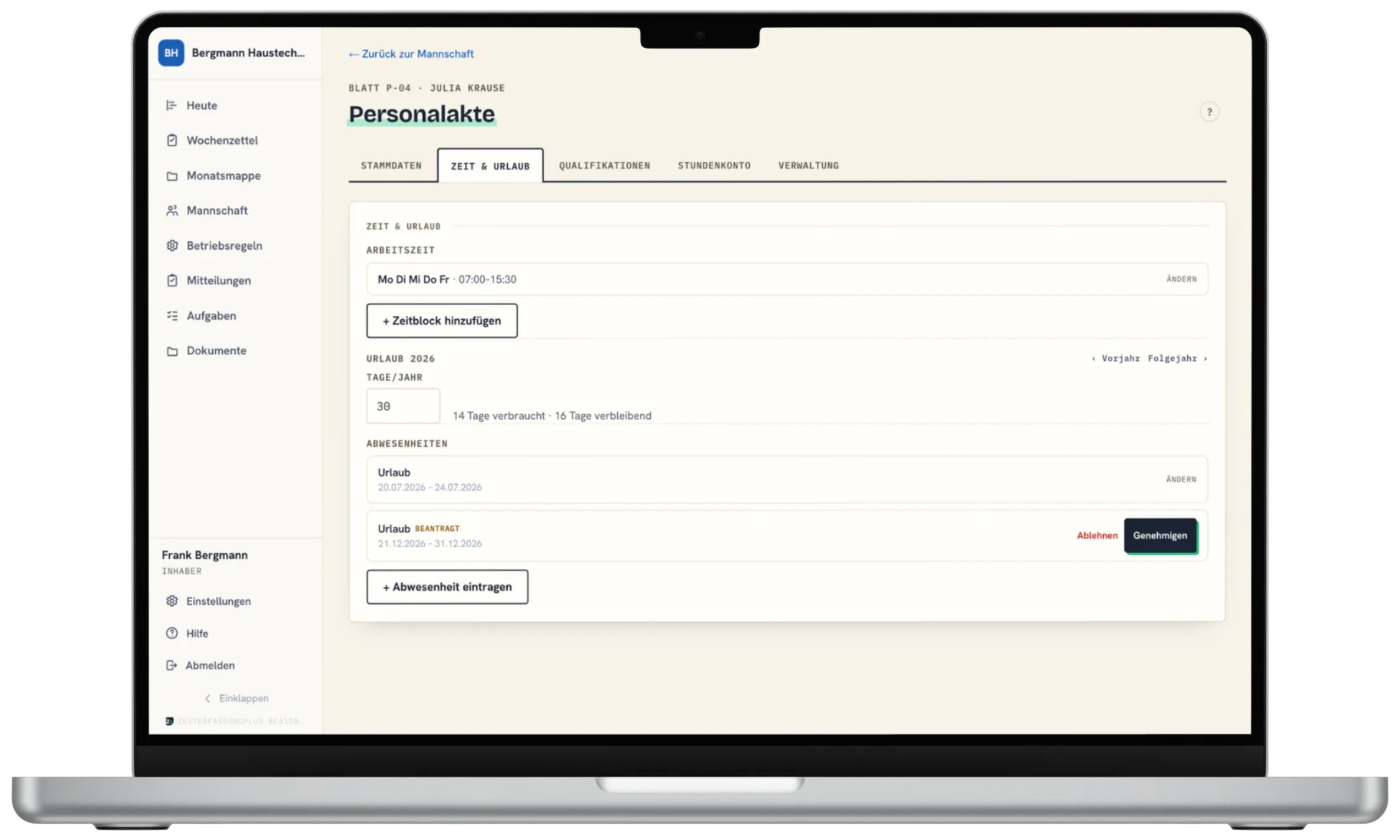Screen dimensions: 1400x840
Task: Click Mo Di Mi Do Fr working time text
Action: (x=413, y=279)
